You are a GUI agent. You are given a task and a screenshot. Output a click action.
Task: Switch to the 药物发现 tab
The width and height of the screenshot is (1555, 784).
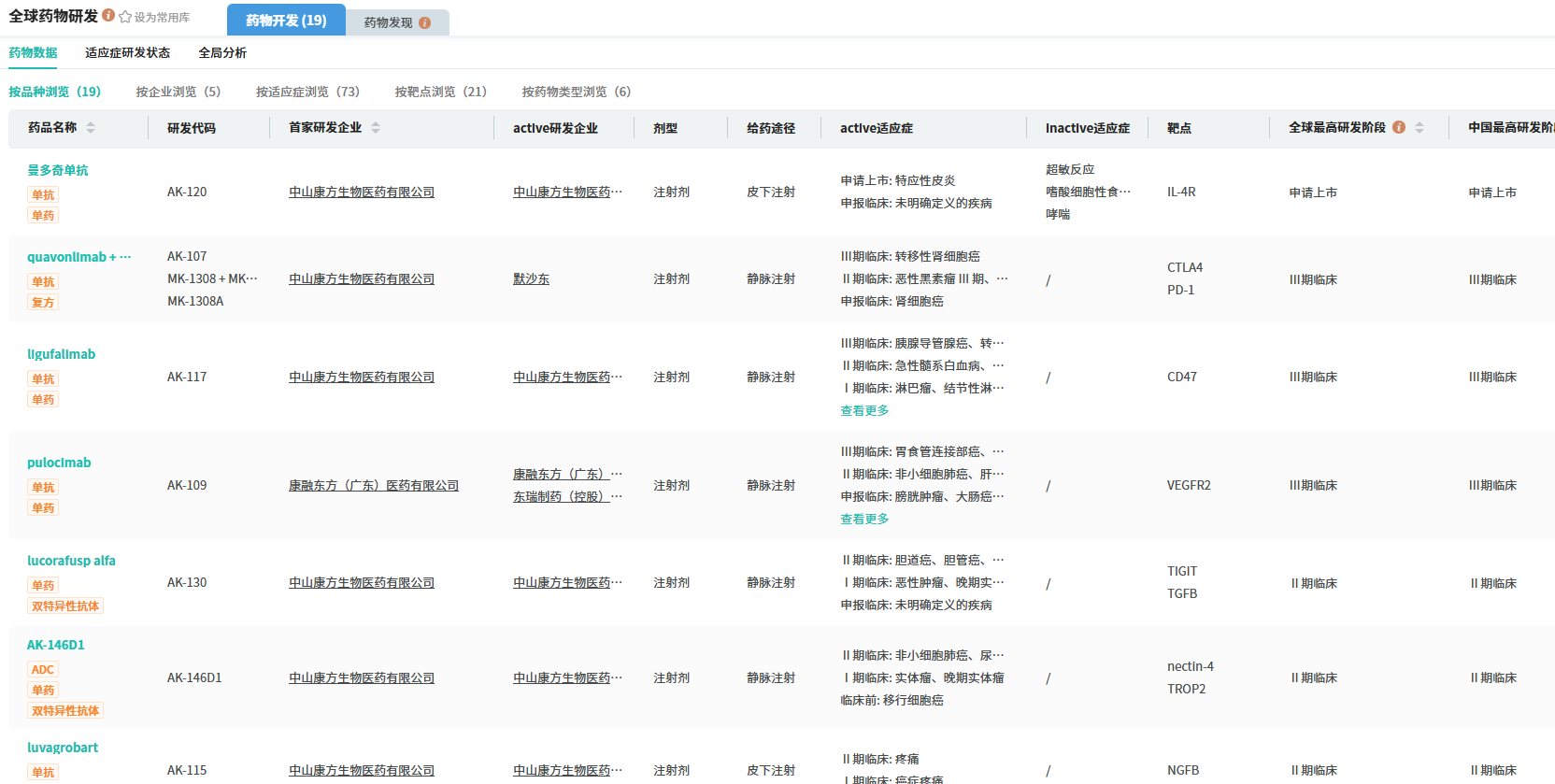398,22
